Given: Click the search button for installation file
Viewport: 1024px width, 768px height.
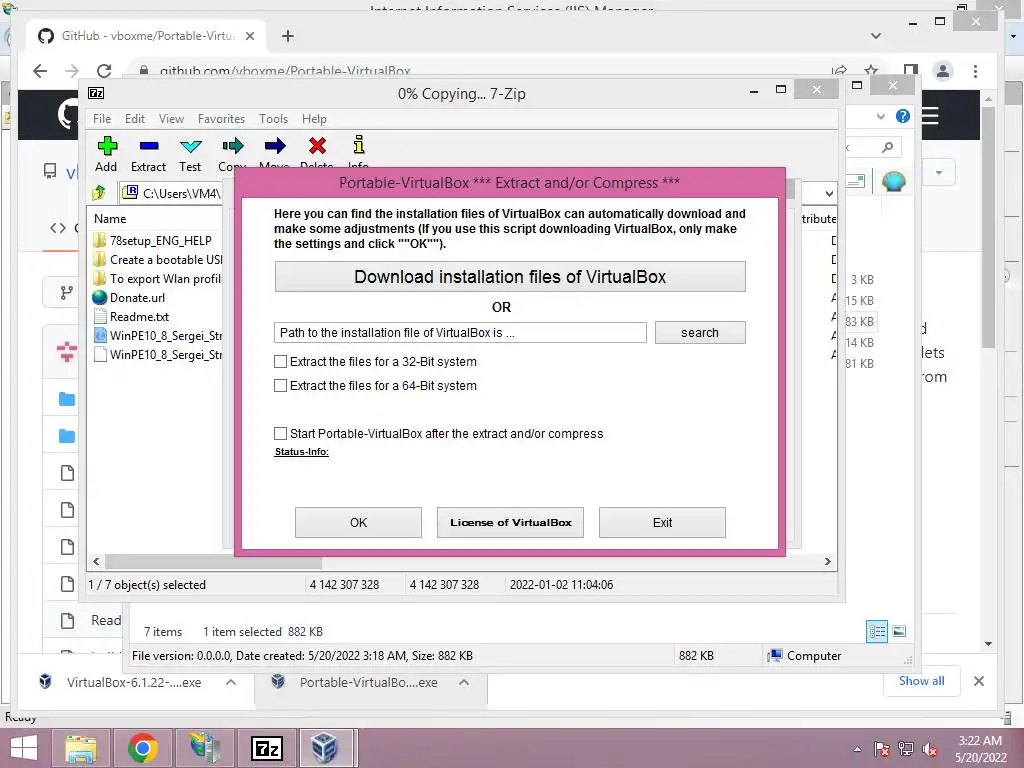Looking at the screenshot, I should tap(700, 332).
